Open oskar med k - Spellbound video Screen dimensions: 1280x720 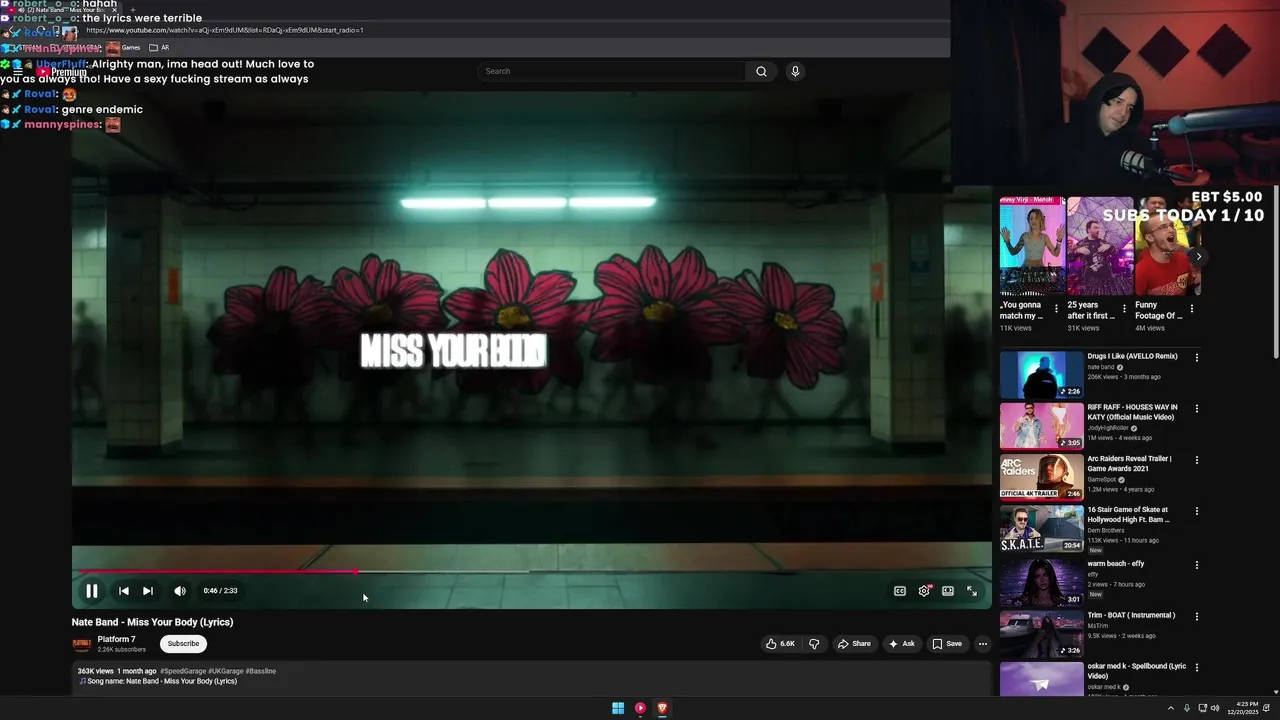click(1041, 680)
